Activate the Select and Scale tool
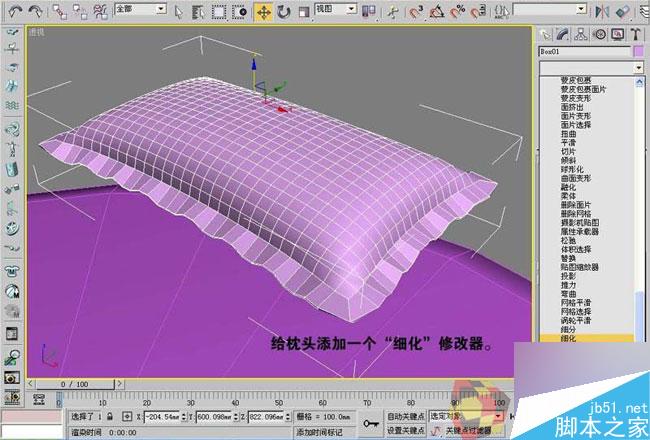 (304, 12)
